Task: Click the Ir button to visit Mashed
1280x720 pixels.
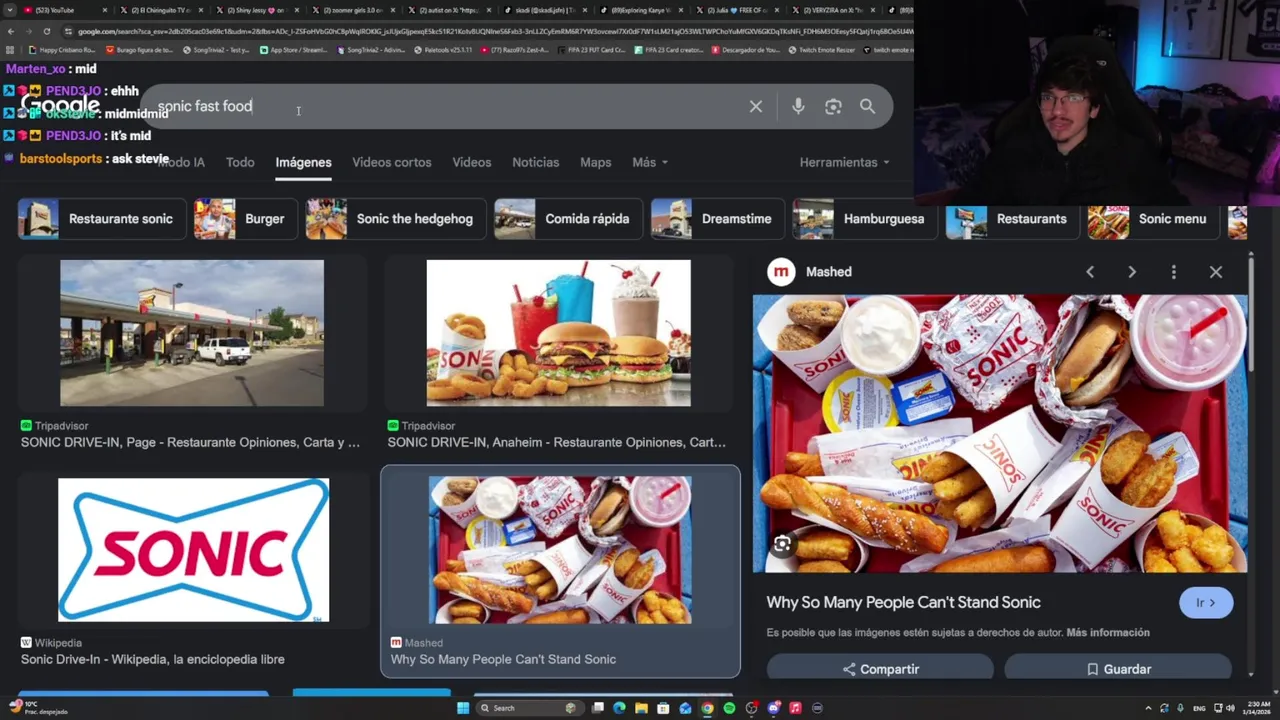Action: [x=1206, y=603]
